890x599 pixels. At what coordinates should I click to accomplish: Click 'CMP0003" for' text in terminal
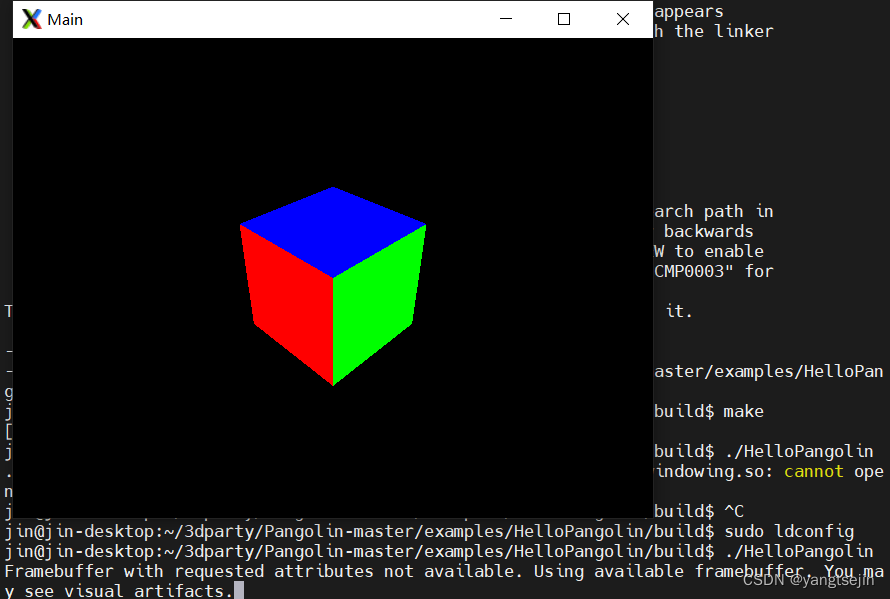pos(714,271)
